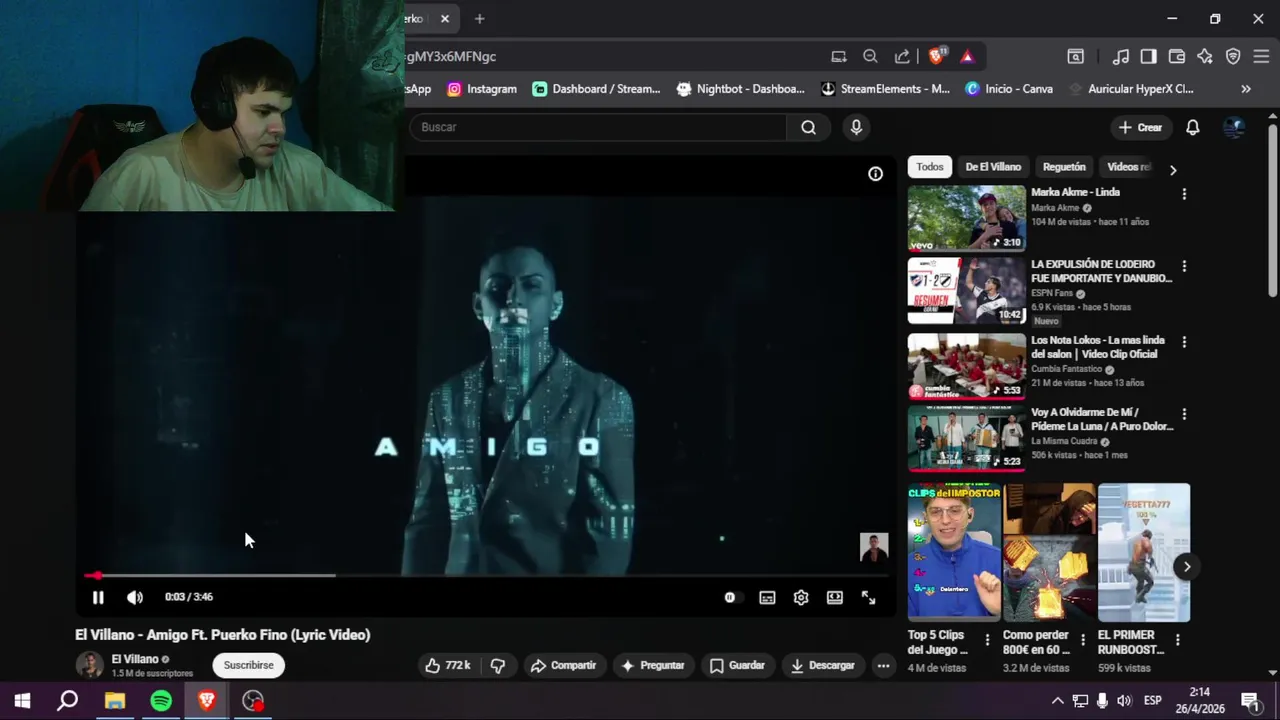Toggle browser sidebar panel
Viewport: 1280px width, 720px height.
[1148, 56]
